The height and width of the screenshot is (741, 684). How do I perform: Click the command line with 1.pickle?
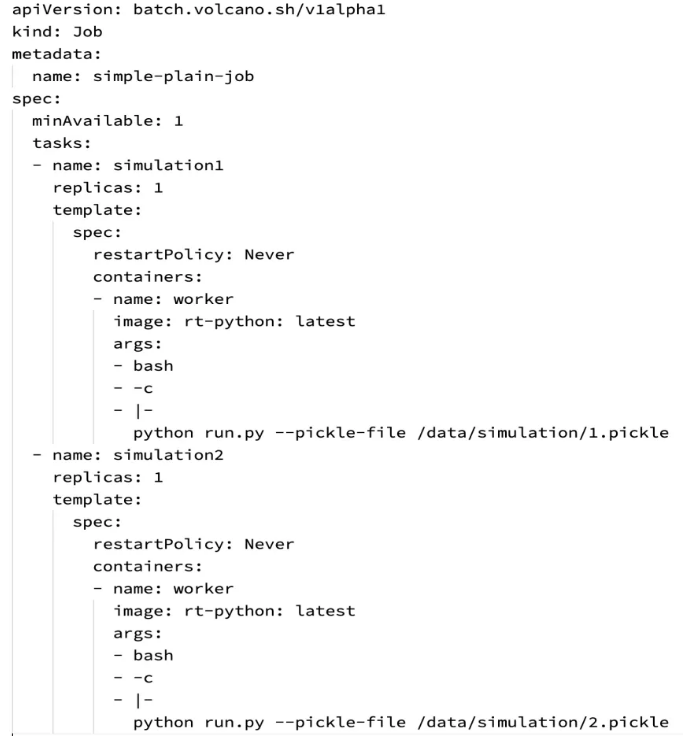pyautogui.click(x=401, y=433)
